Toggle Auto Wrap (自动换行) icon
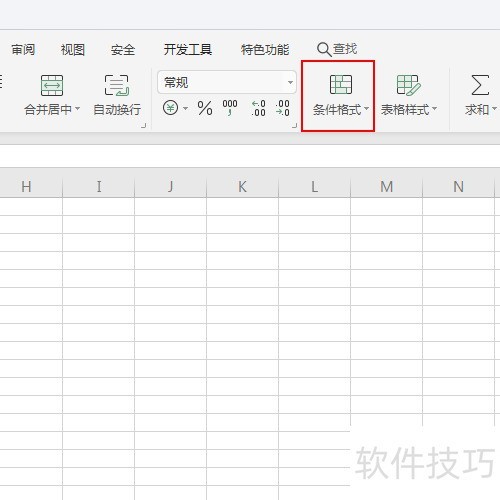Screen dimensions: 500x500 pos(117,85)
